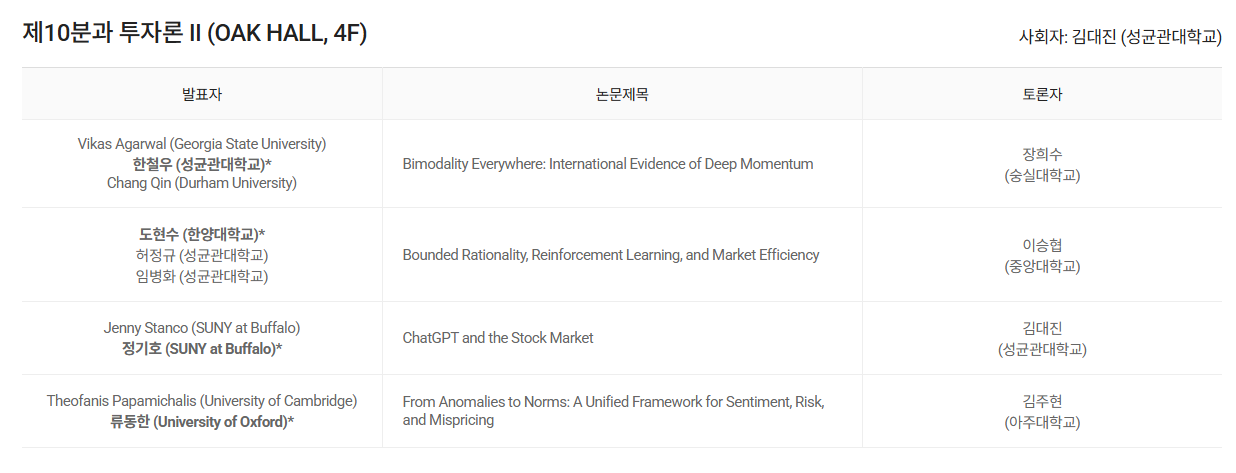This screenshot has height=473, width=1236.
Task: Open the From Anomalies to Norms paper
Action: point(613,410)
